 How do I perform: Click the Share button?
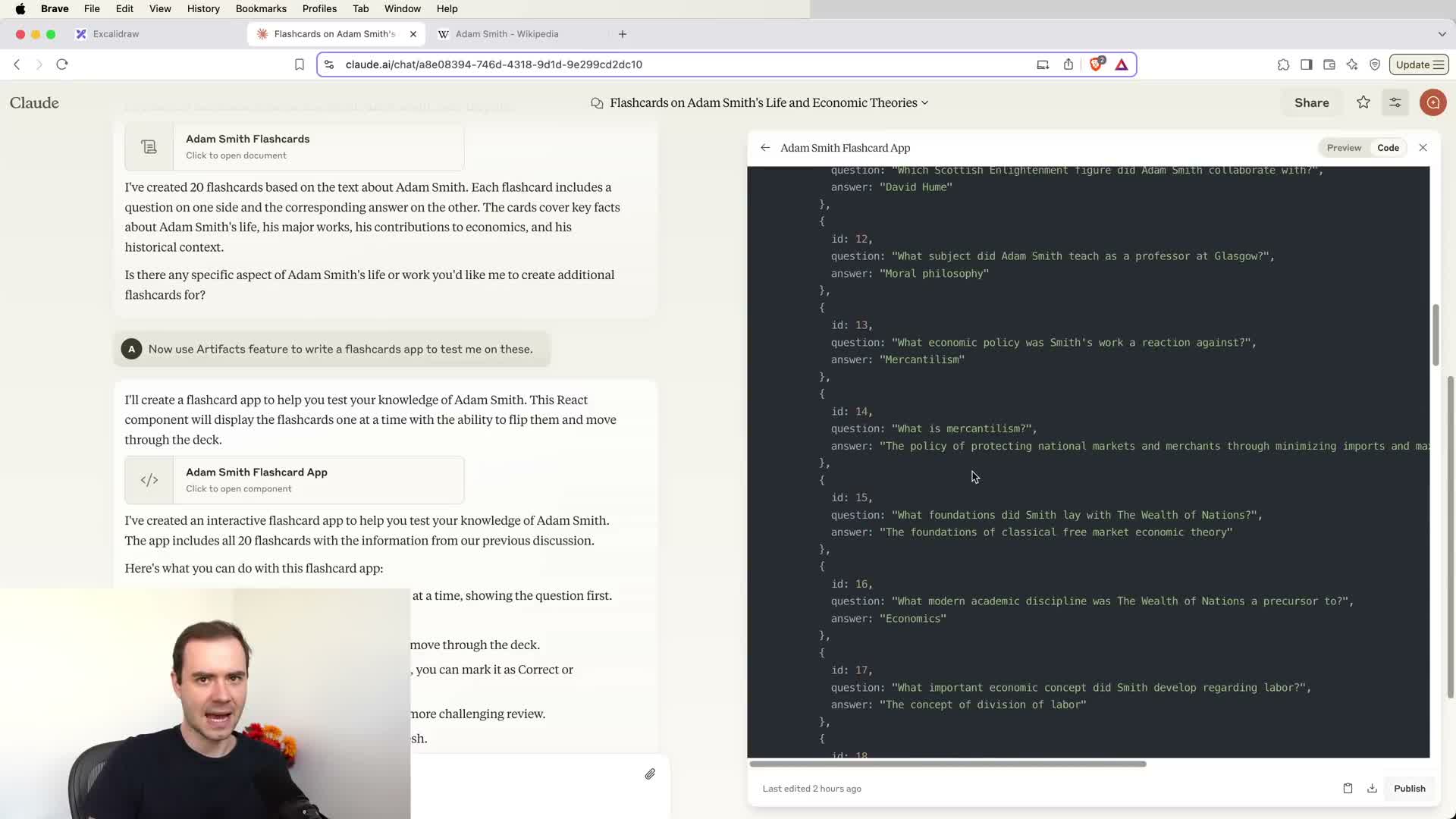point(1311,102)
